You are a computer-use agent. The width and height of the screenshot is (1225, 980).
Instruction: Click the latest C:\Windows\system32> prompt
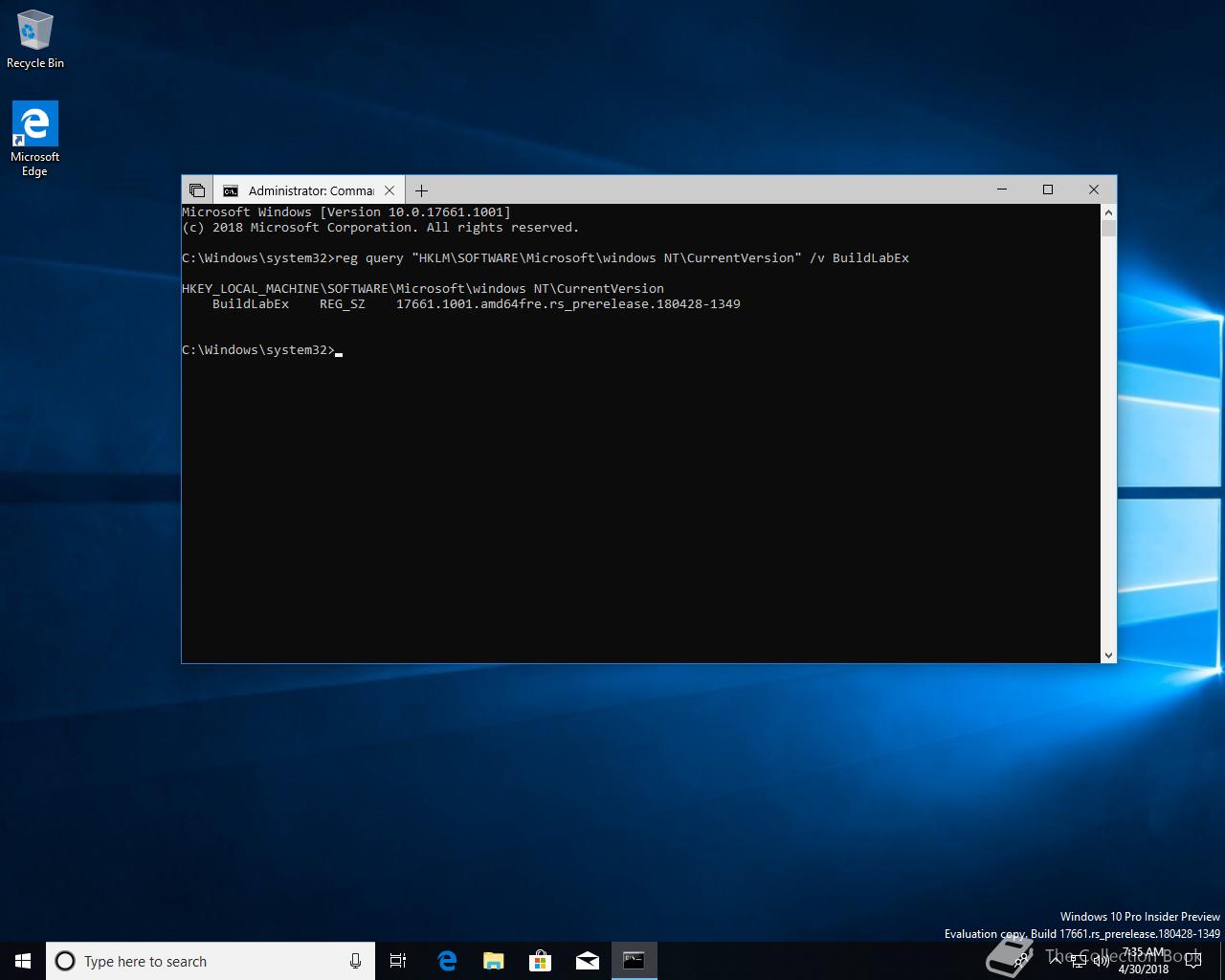(258, 349)
